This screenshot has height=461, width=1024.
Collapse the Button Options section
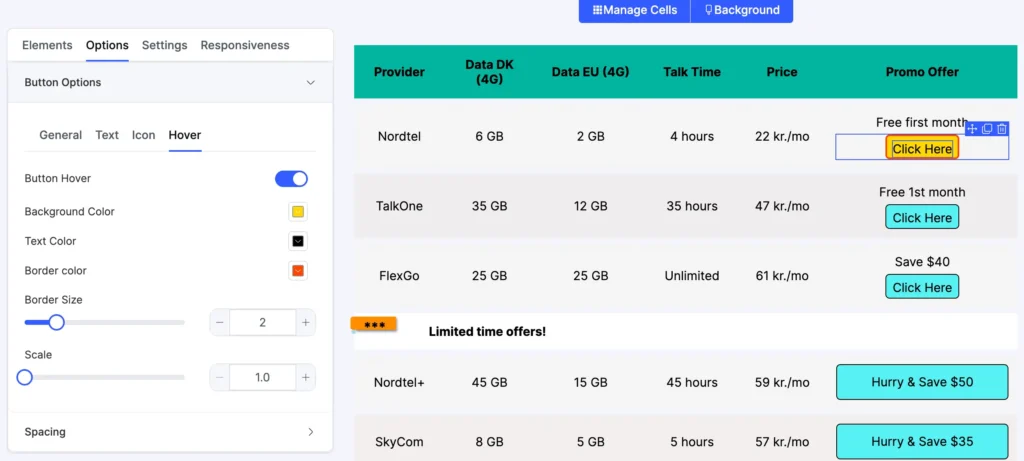(310, 83)
